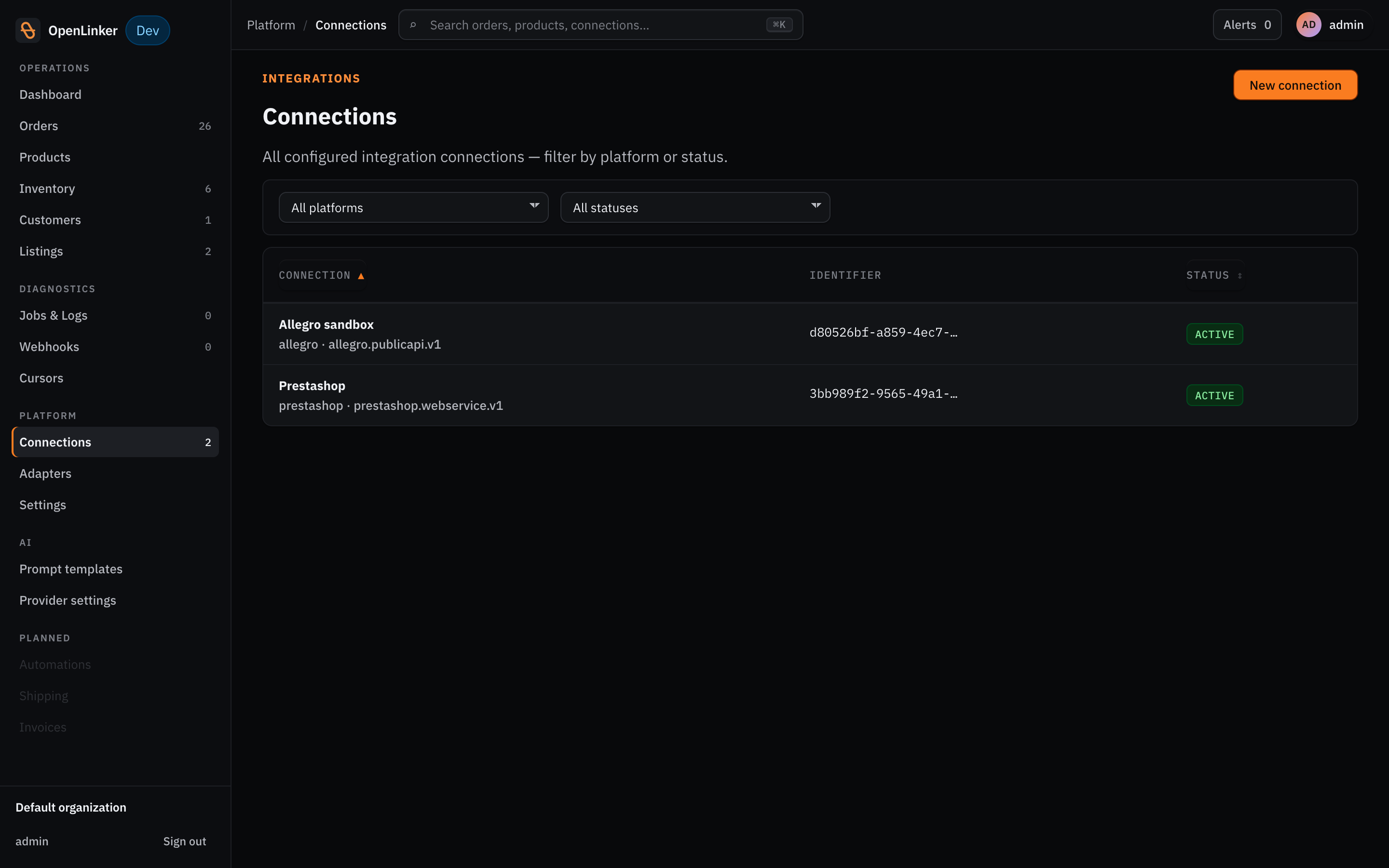The width and height of the screenshot is (1389, 868).
Task: Open the Allegro sandbox connection
Action: click(810, 334)
